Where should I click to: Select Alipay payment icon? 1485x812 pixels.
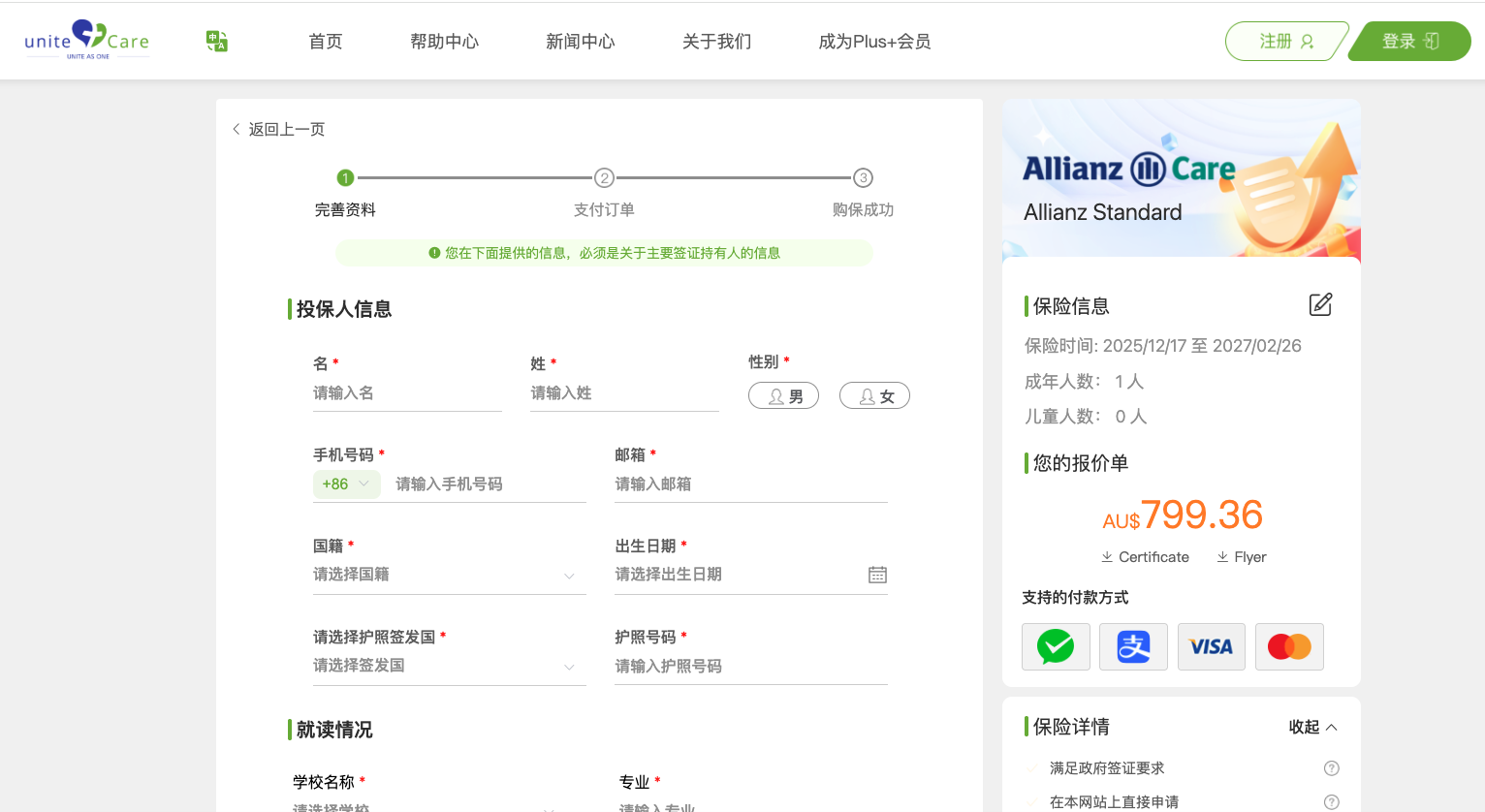pos(1133,646)
